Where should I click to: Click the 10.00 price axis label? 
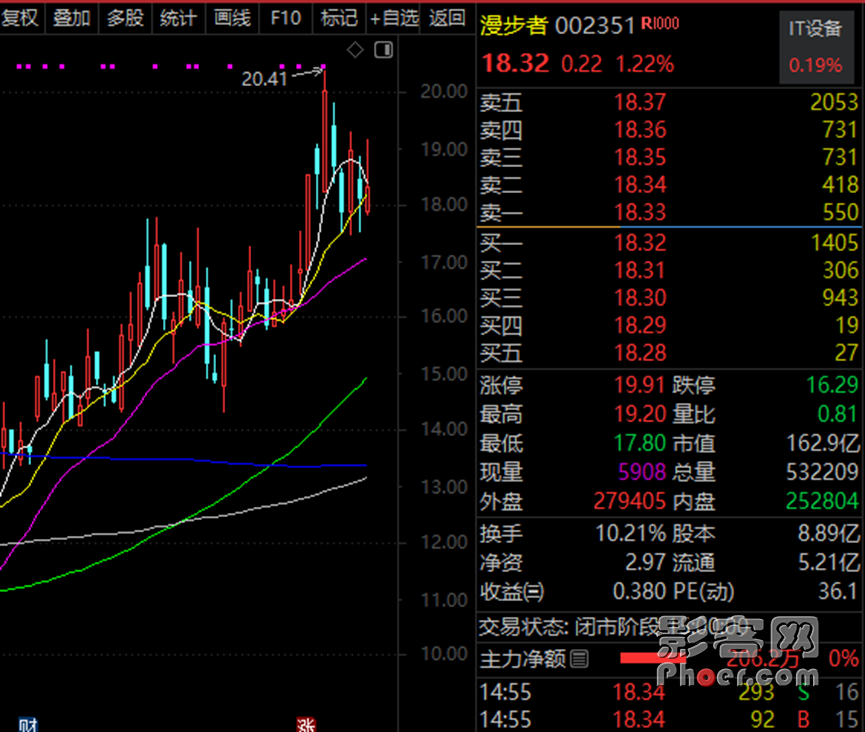point(444,654)
